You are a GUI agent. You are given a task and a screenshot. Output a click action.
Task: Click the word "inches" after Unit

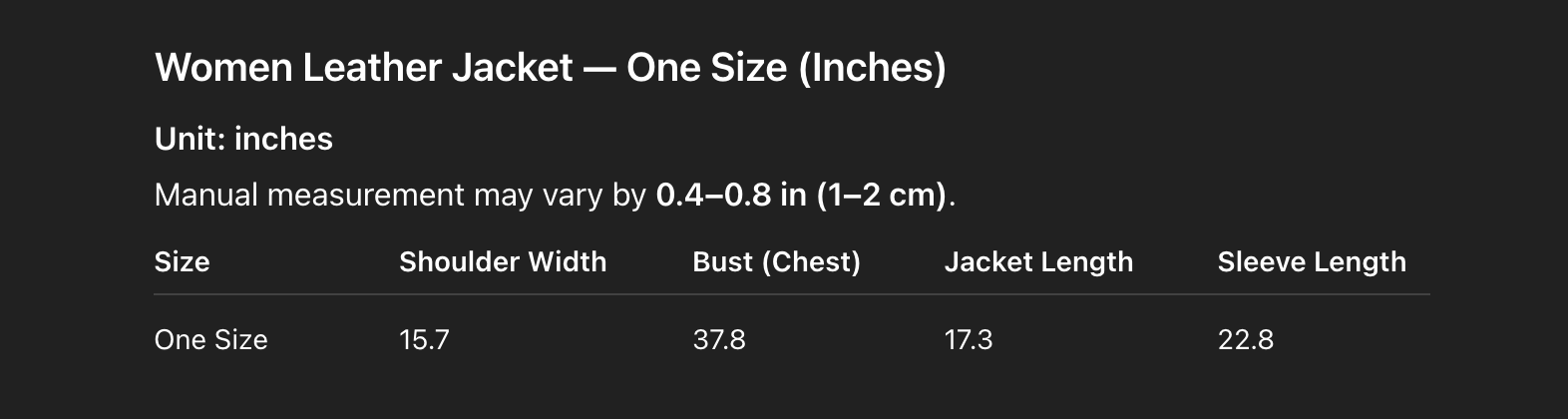[282, 139]
